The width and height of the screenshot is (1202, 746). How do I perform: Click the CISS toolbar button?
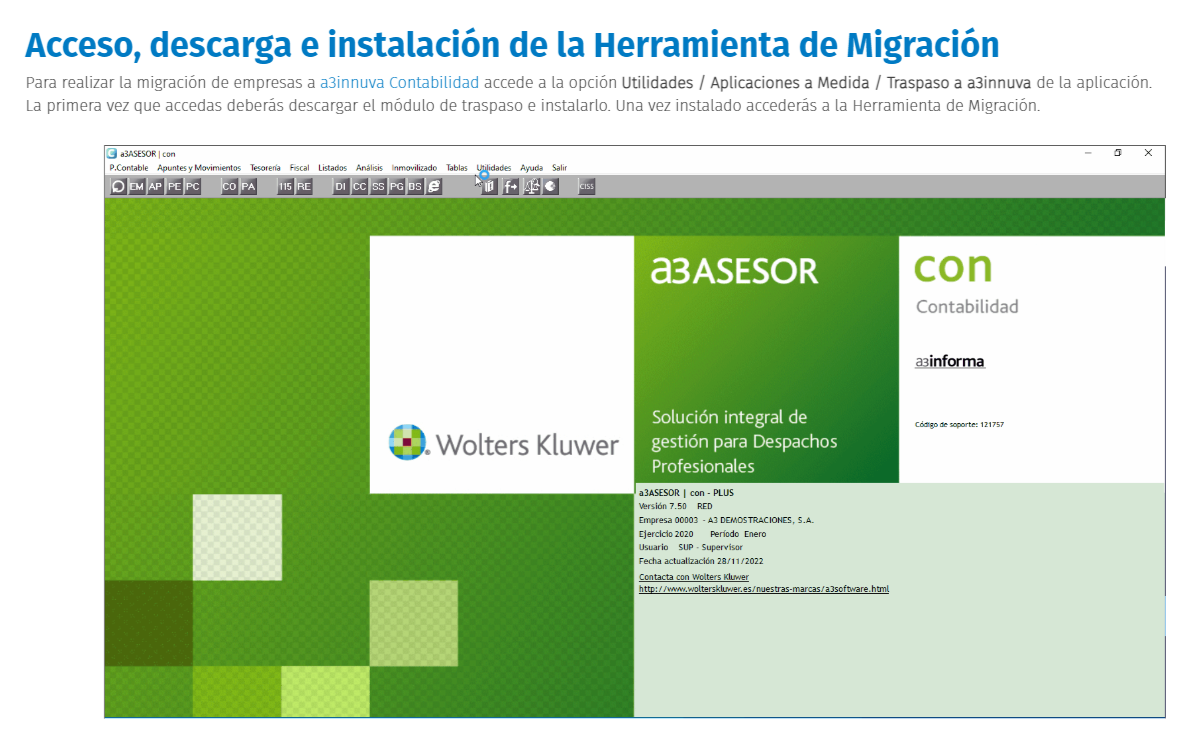(587, 186)
